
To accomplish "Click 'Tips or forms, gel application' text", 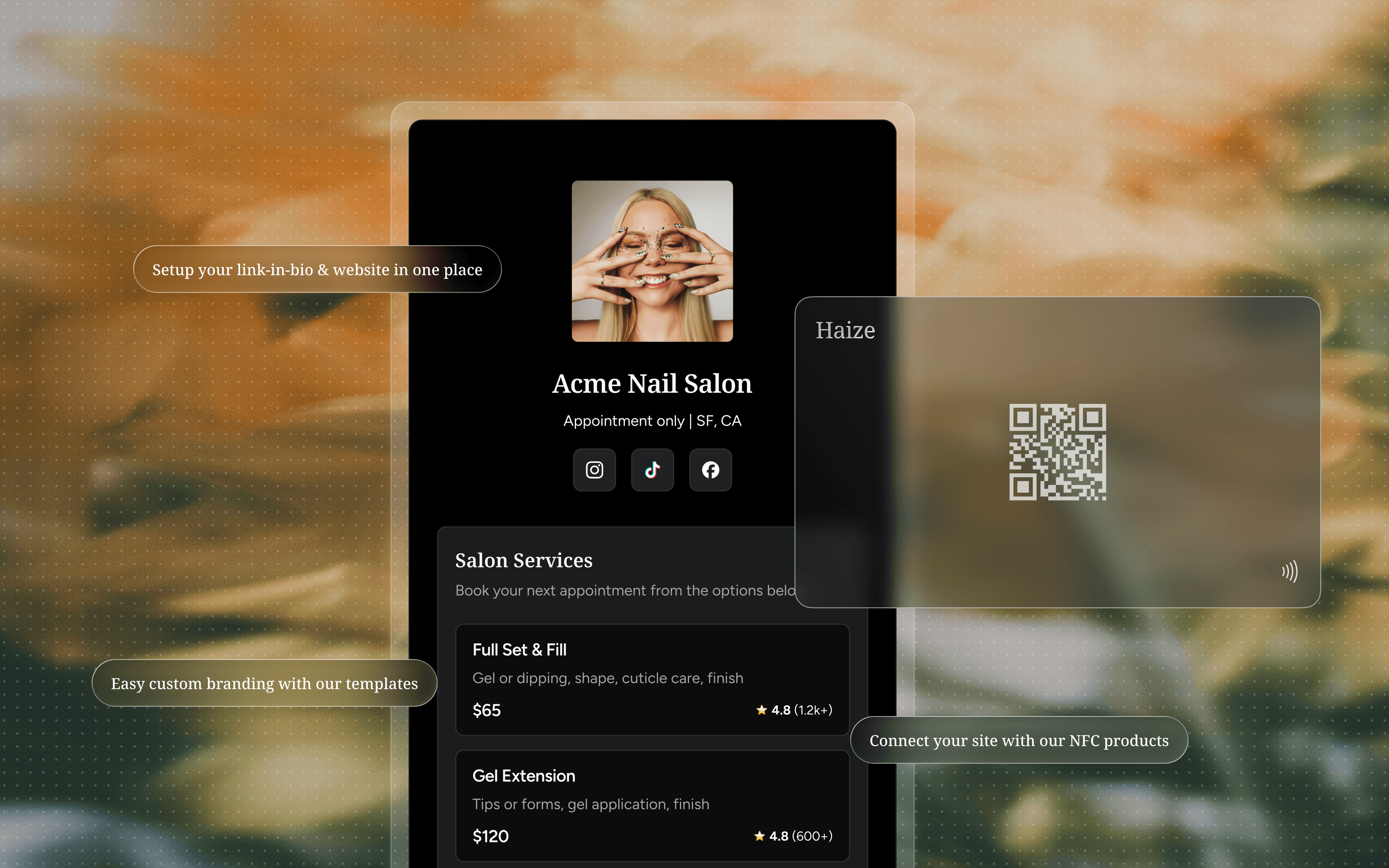I will coord(591,804).
